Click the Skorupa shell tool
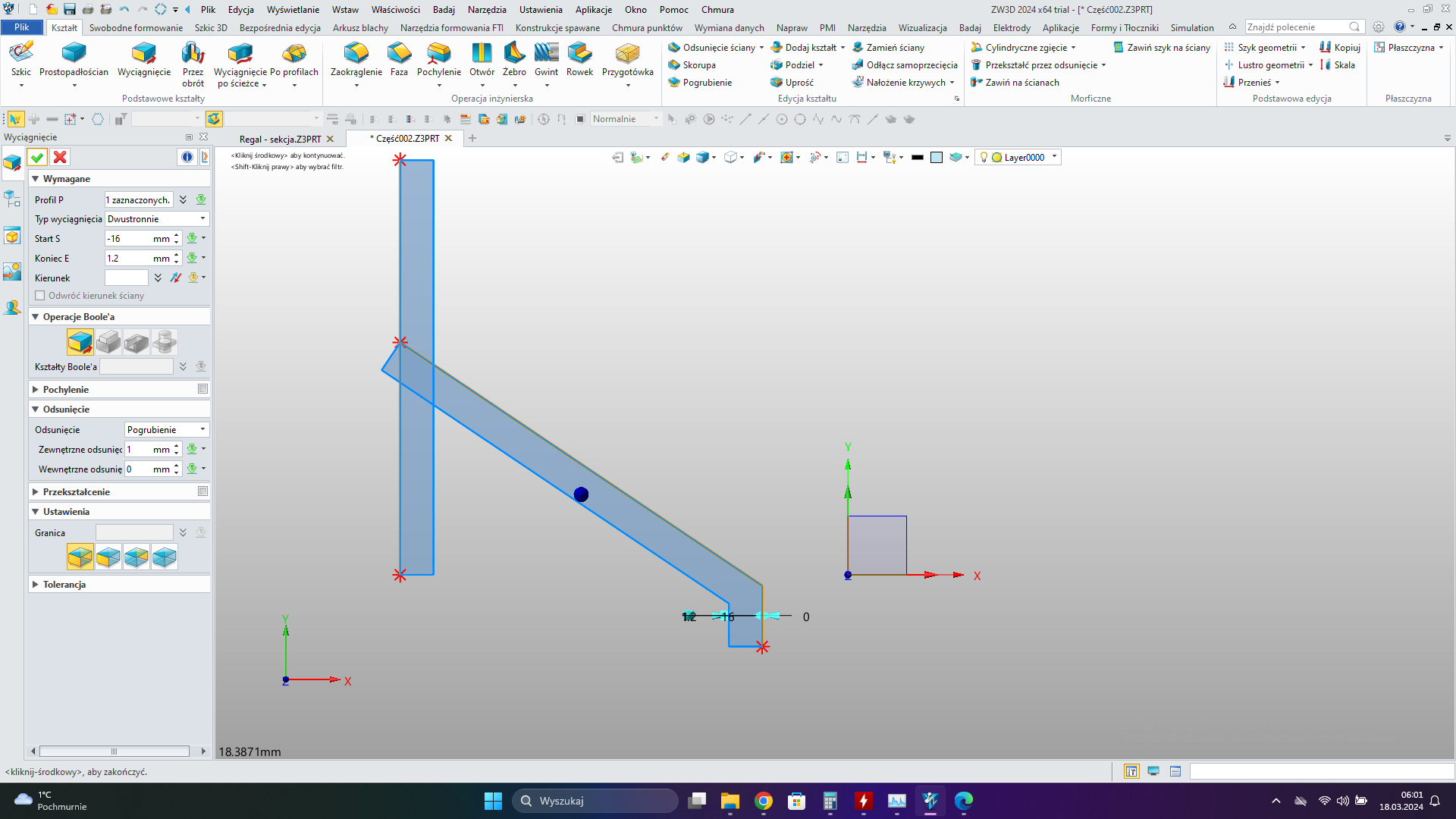Viewport: 1456px width, 819px height. 692,65
